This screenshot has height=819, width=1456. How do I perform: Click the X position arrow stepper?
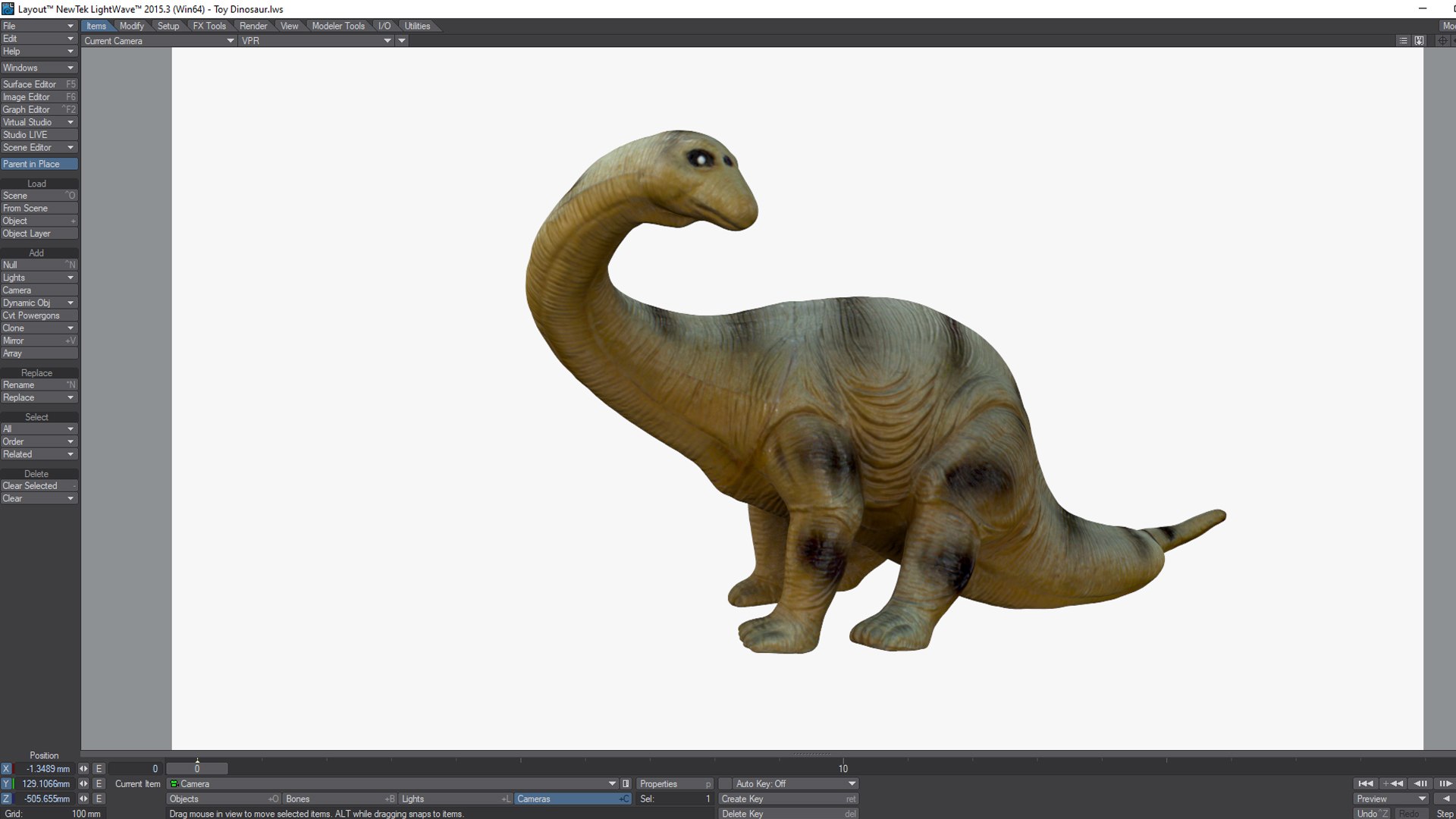click(x=83, y=769)
